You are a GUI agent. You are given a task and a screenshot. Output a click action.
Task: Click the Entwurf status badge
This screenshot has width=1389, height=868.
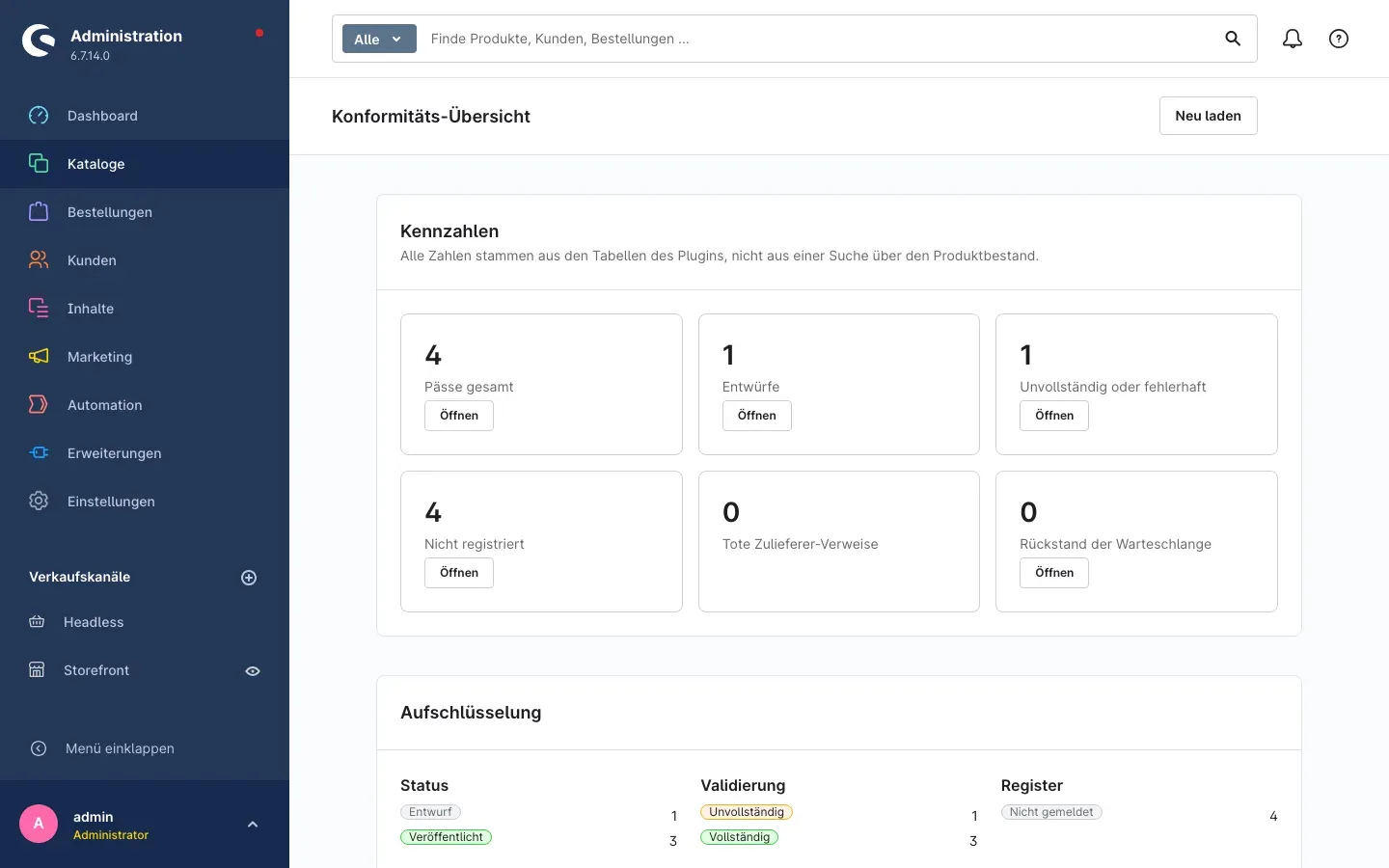pos(430,812)
